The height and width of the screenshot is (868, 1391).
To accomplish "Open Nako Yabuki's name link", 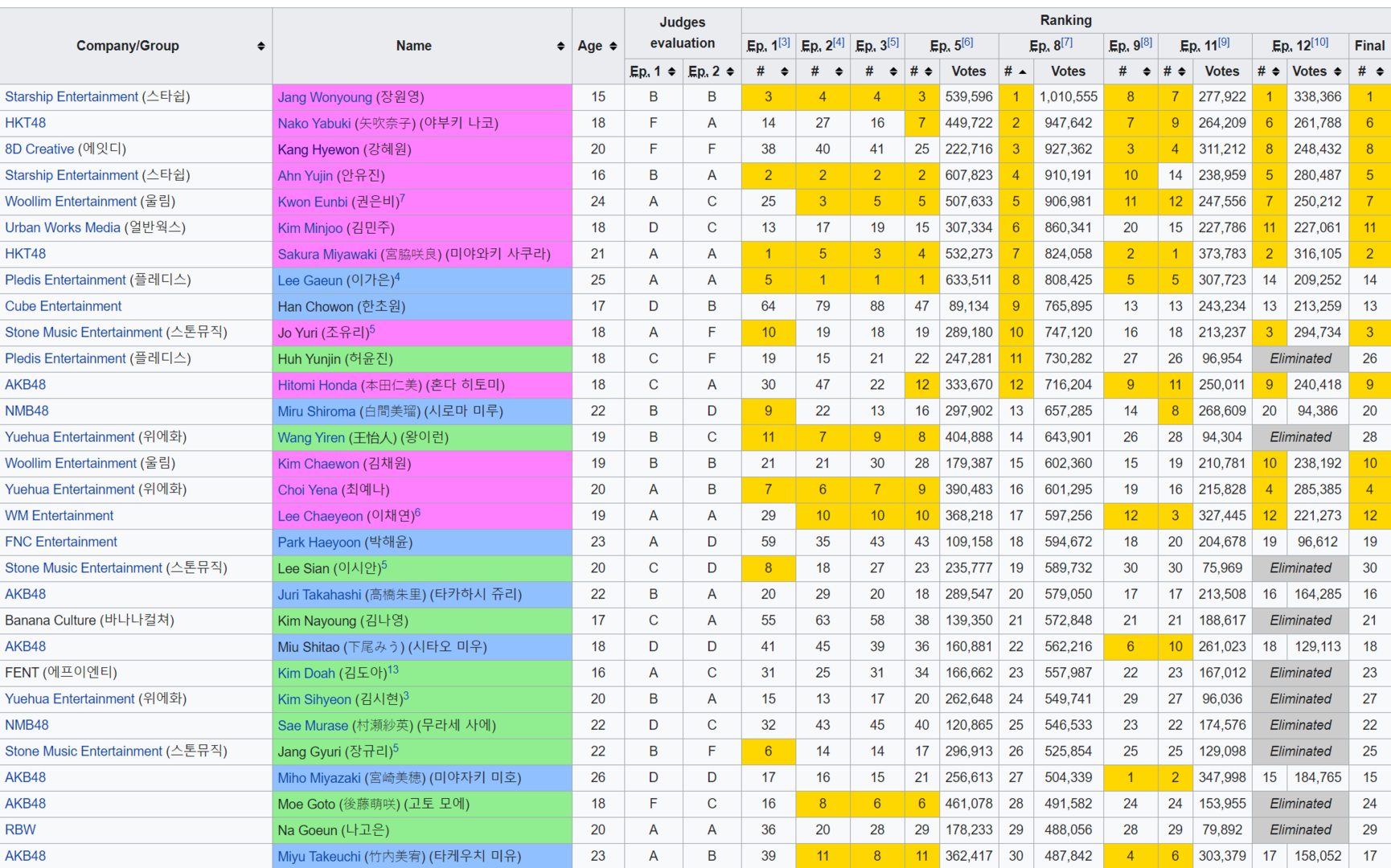I will coord(314,123).
